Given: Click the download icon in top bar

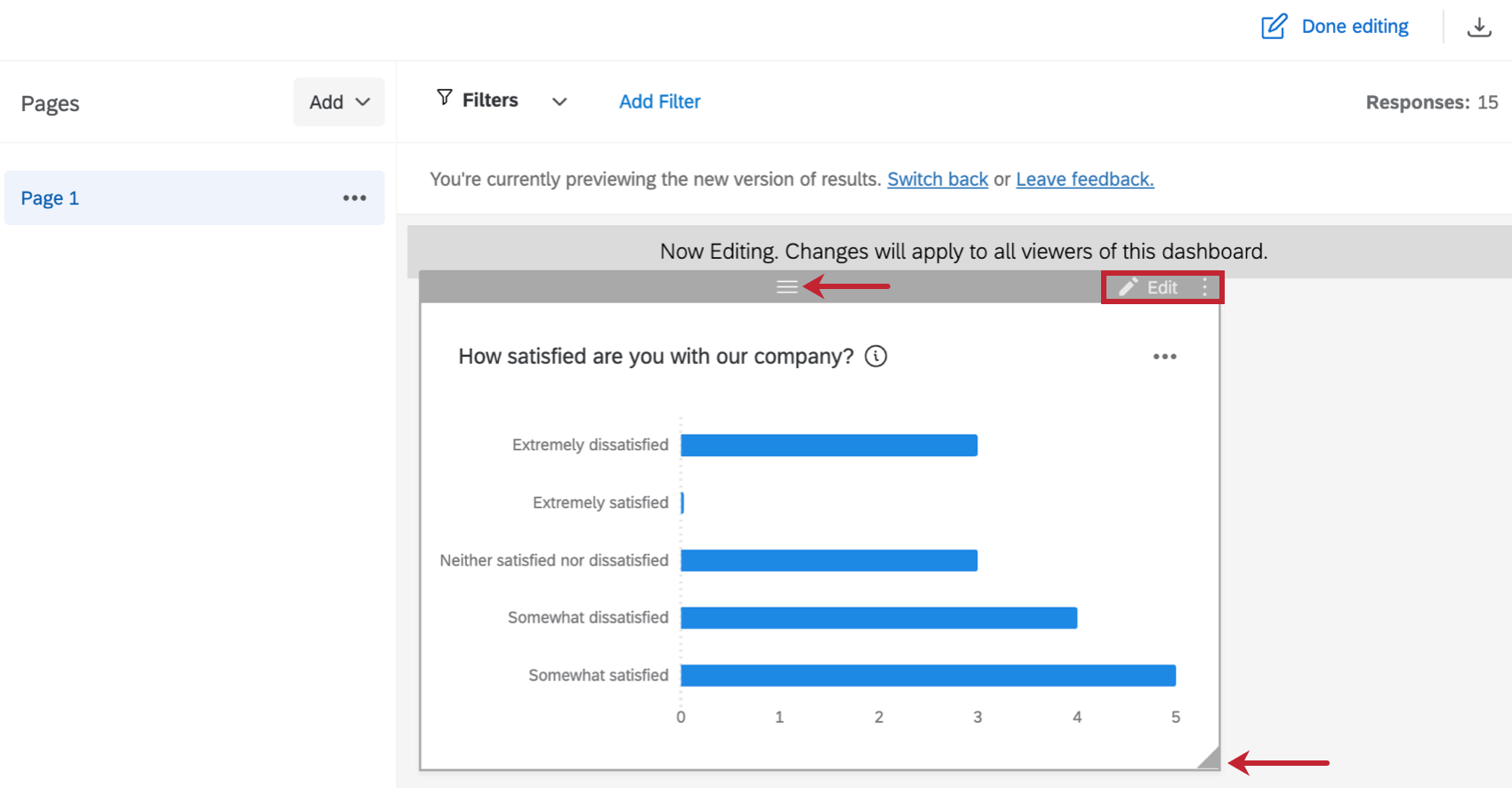Looking at the screenshot, I should click(x=1479, y=28).
